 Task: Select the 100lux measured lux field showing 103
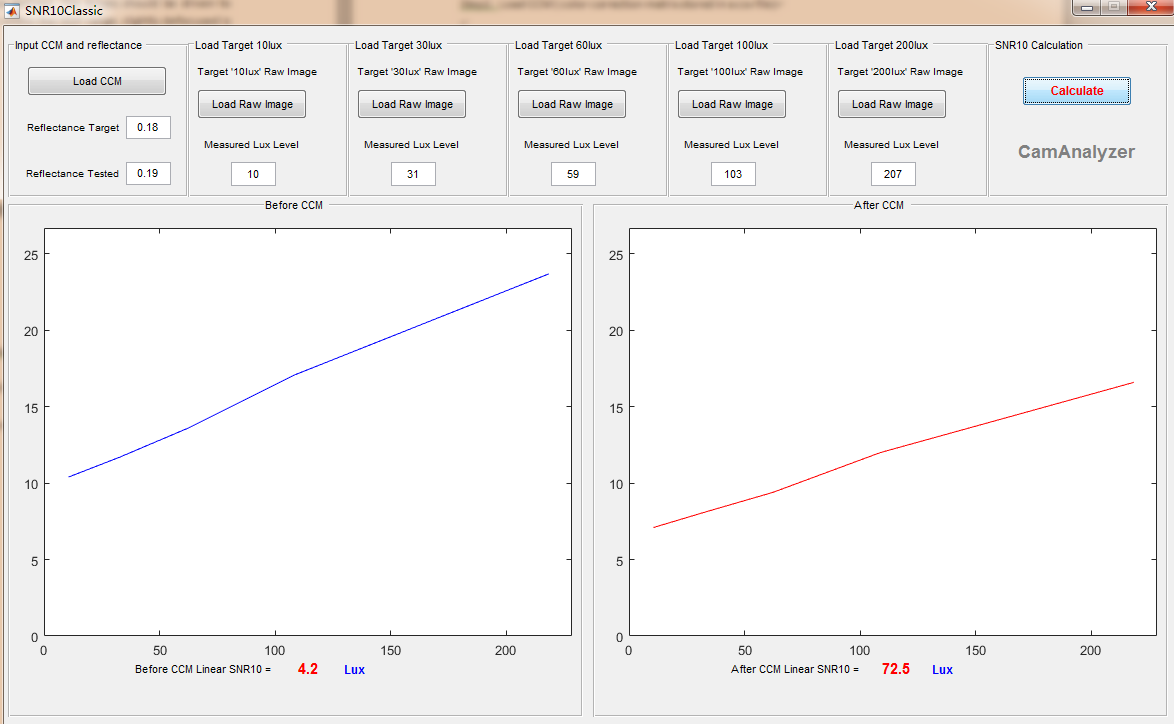[x=733, y=174]
